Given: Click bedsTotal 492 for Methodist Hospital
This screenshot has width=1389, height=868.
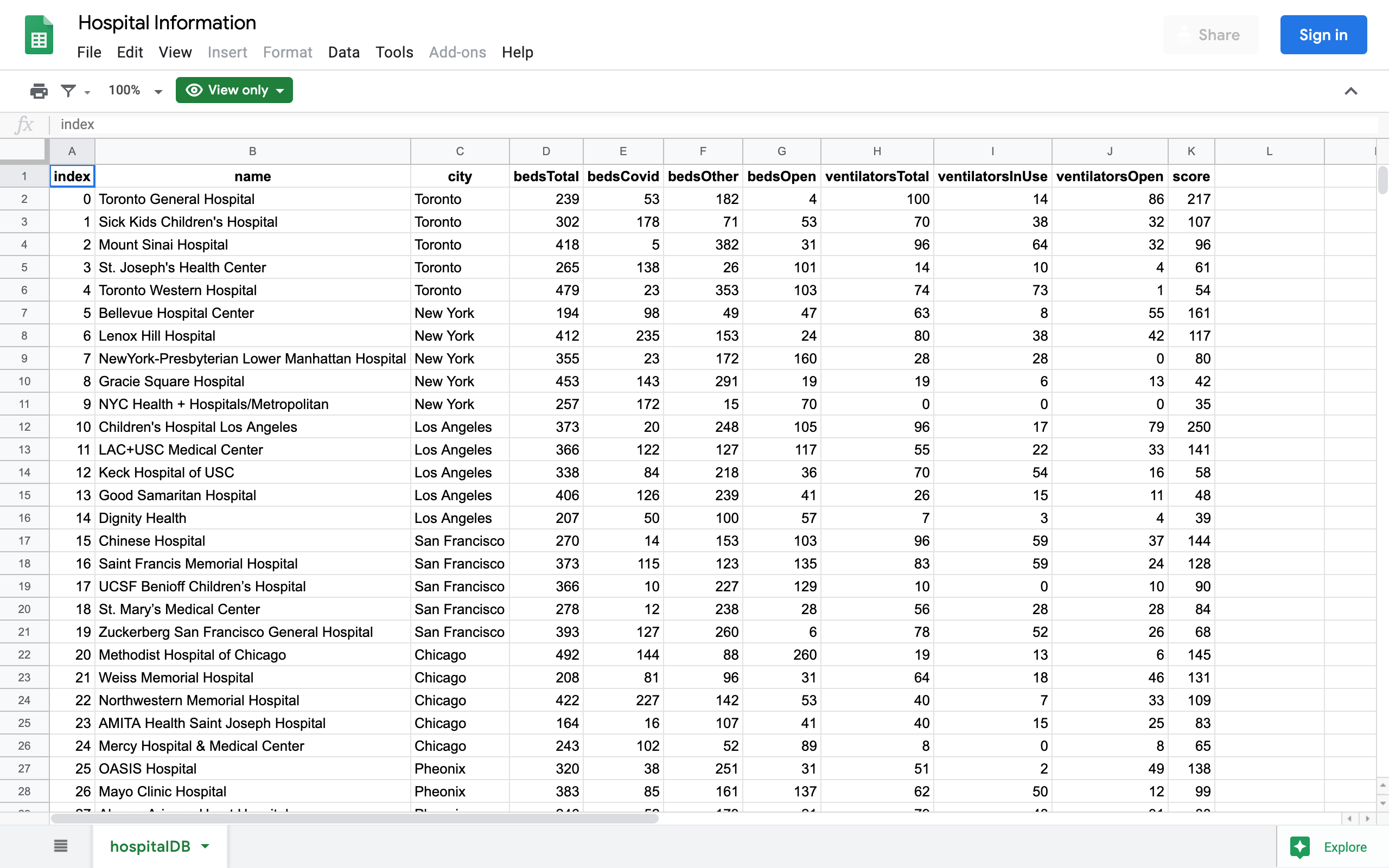Looking at the screenshot, I should [546, 654].
